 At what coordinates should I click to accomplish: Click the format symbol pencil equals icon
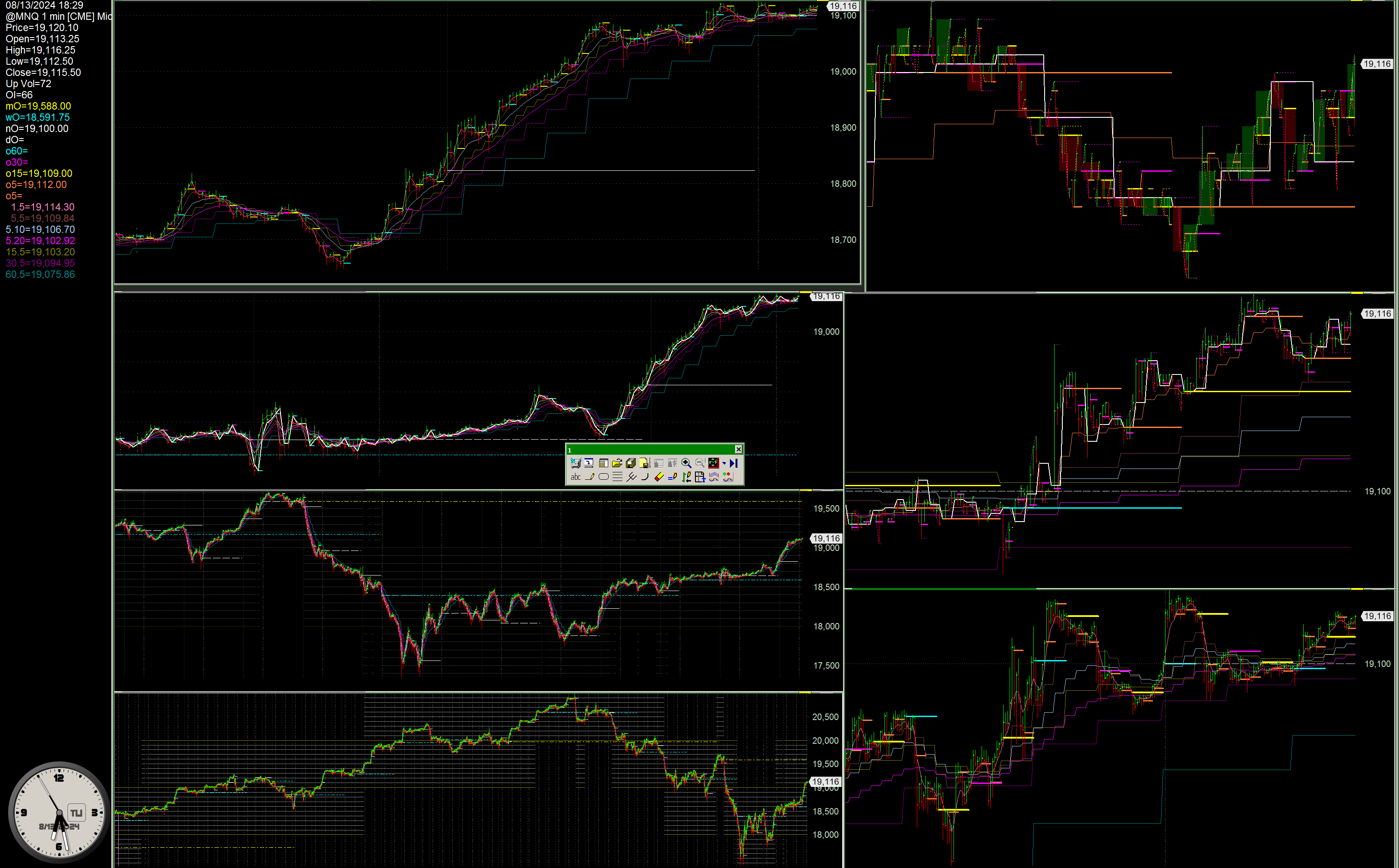click(x=673, y=476)
